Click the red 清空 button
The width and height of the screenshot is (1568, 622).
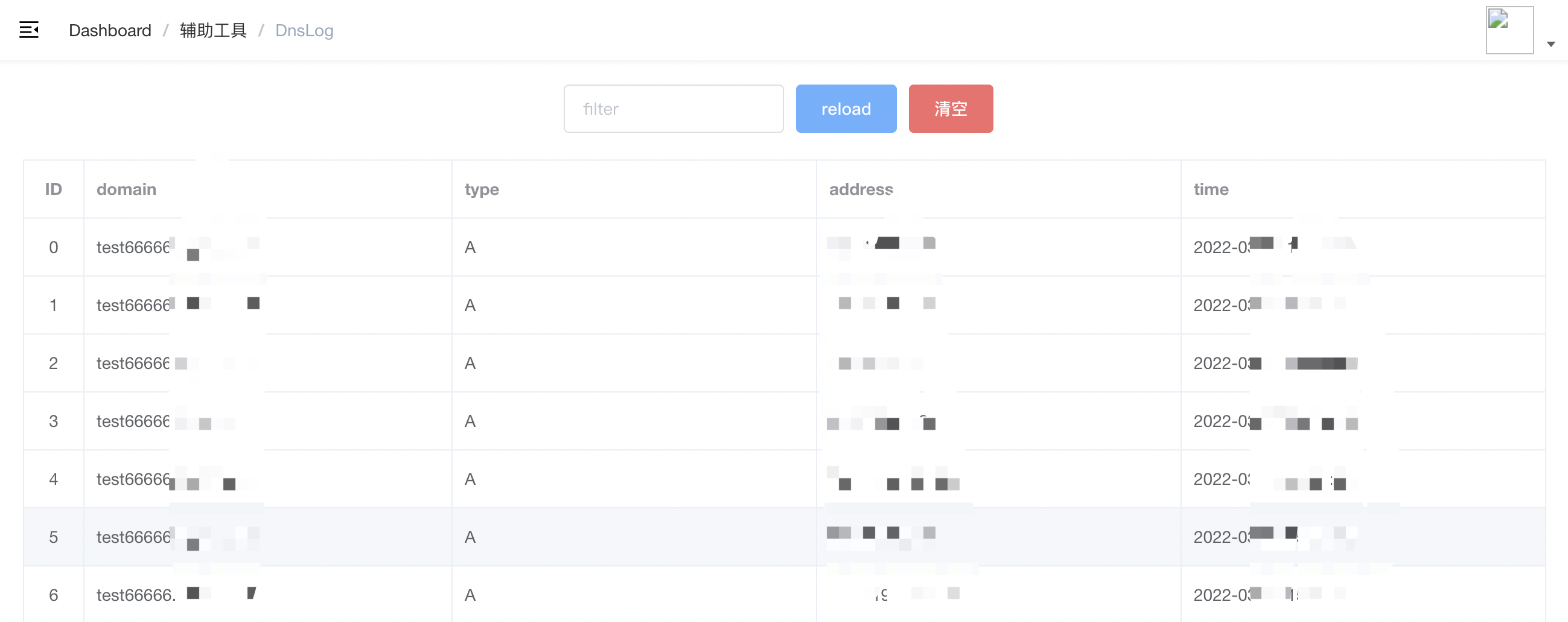(x=951, y=109)
